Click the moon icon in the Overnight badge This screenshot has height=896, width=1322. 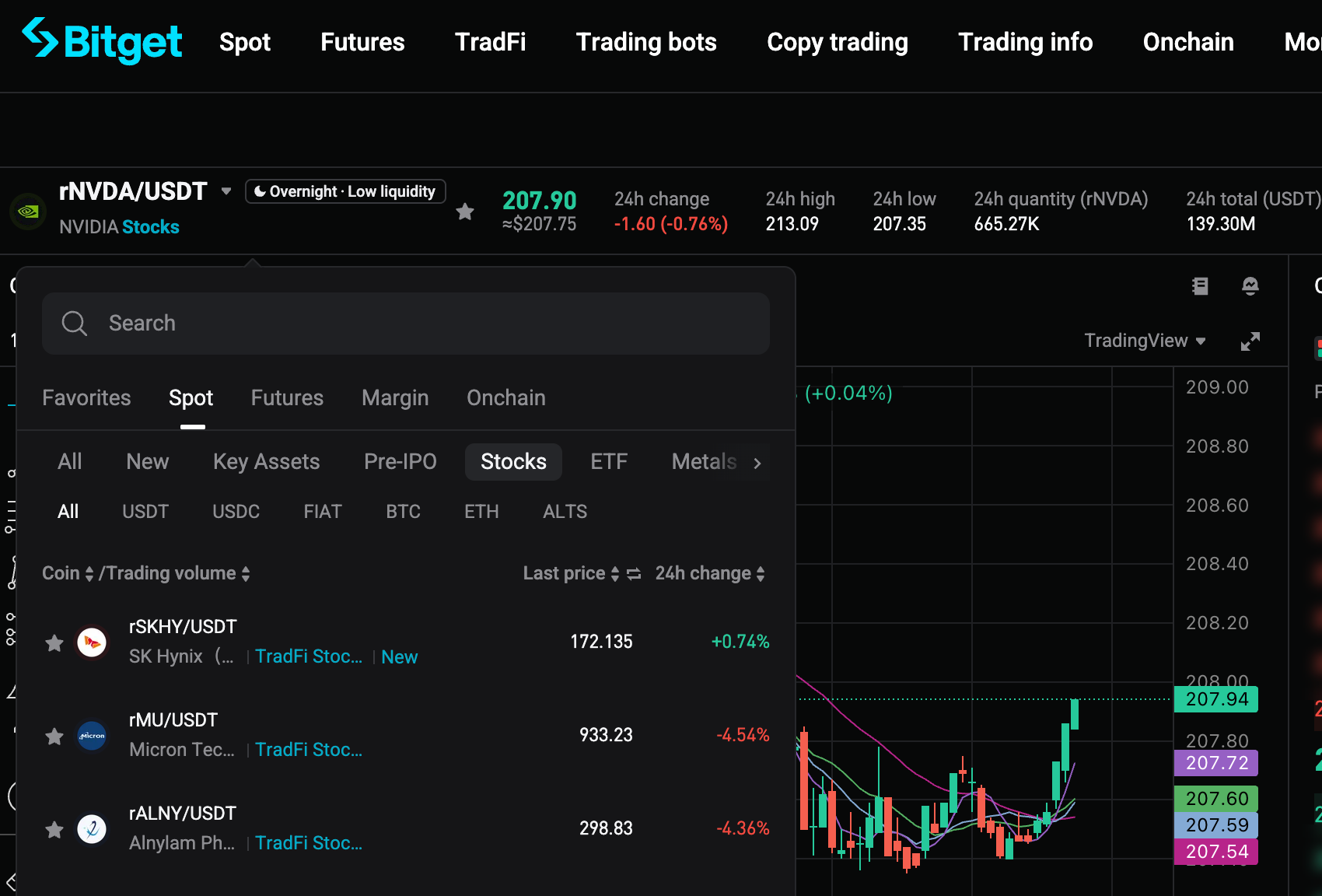[261, 191]
